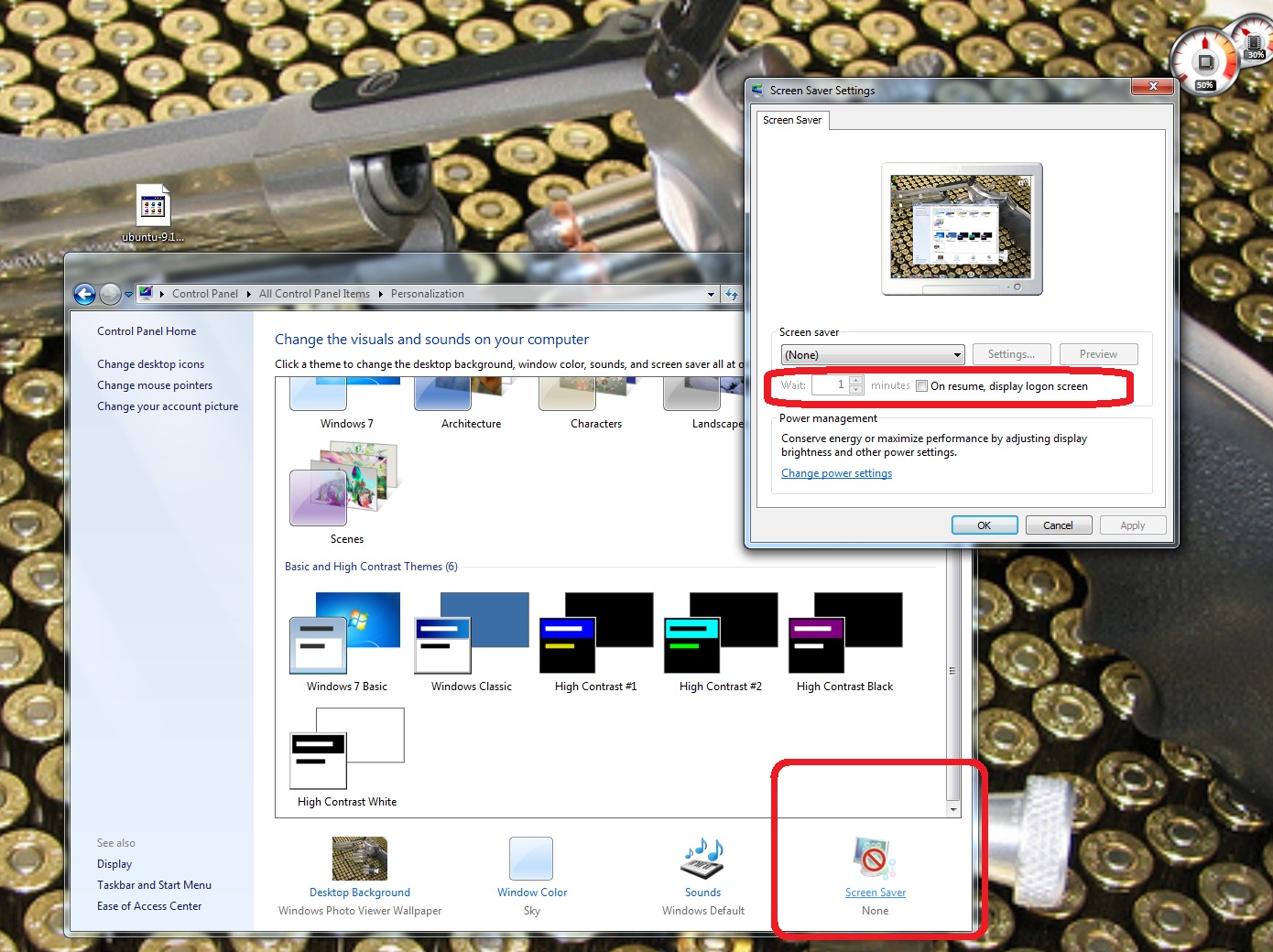Screen dimensions: 1273x952
Task: Click the Screen Saver tab in dialog
Action: click(792, 120)
